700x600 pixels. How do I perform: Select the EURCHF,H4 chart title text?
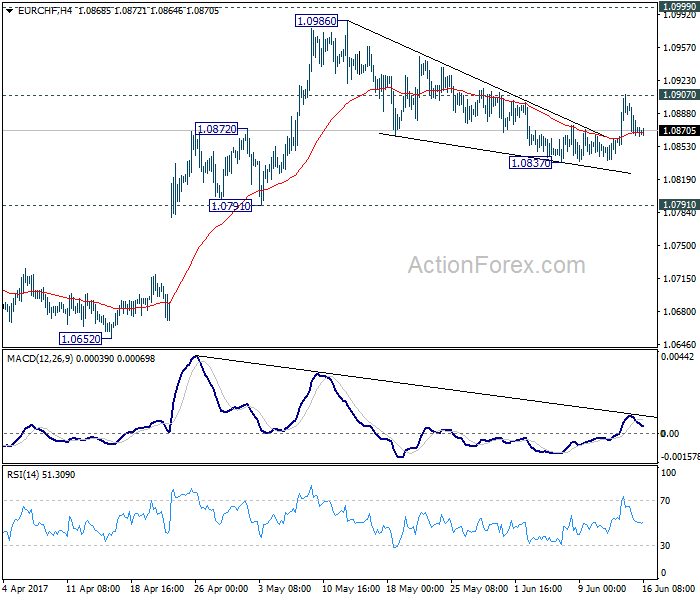[45, 11]
